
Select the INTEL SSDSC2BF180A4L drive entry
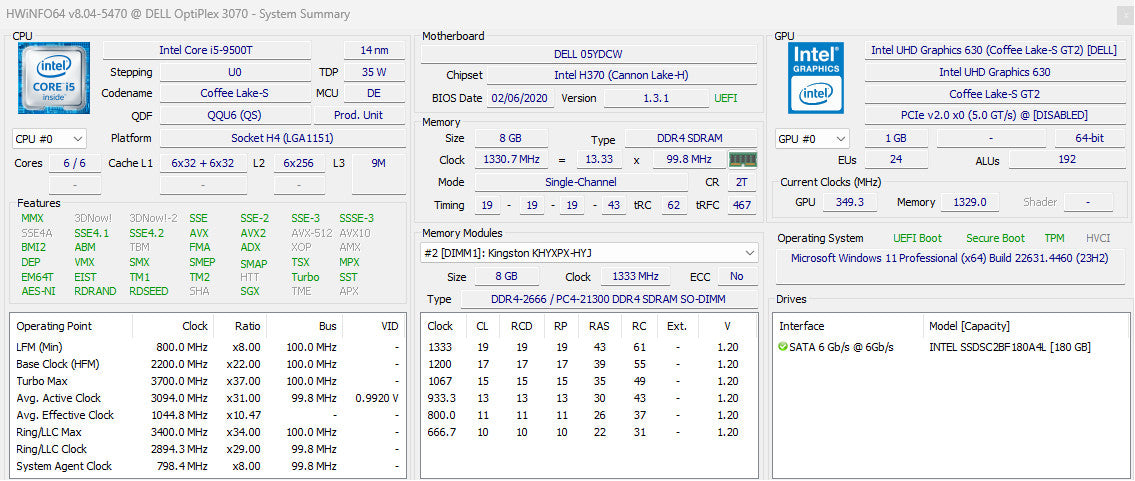coord(1010,347)
